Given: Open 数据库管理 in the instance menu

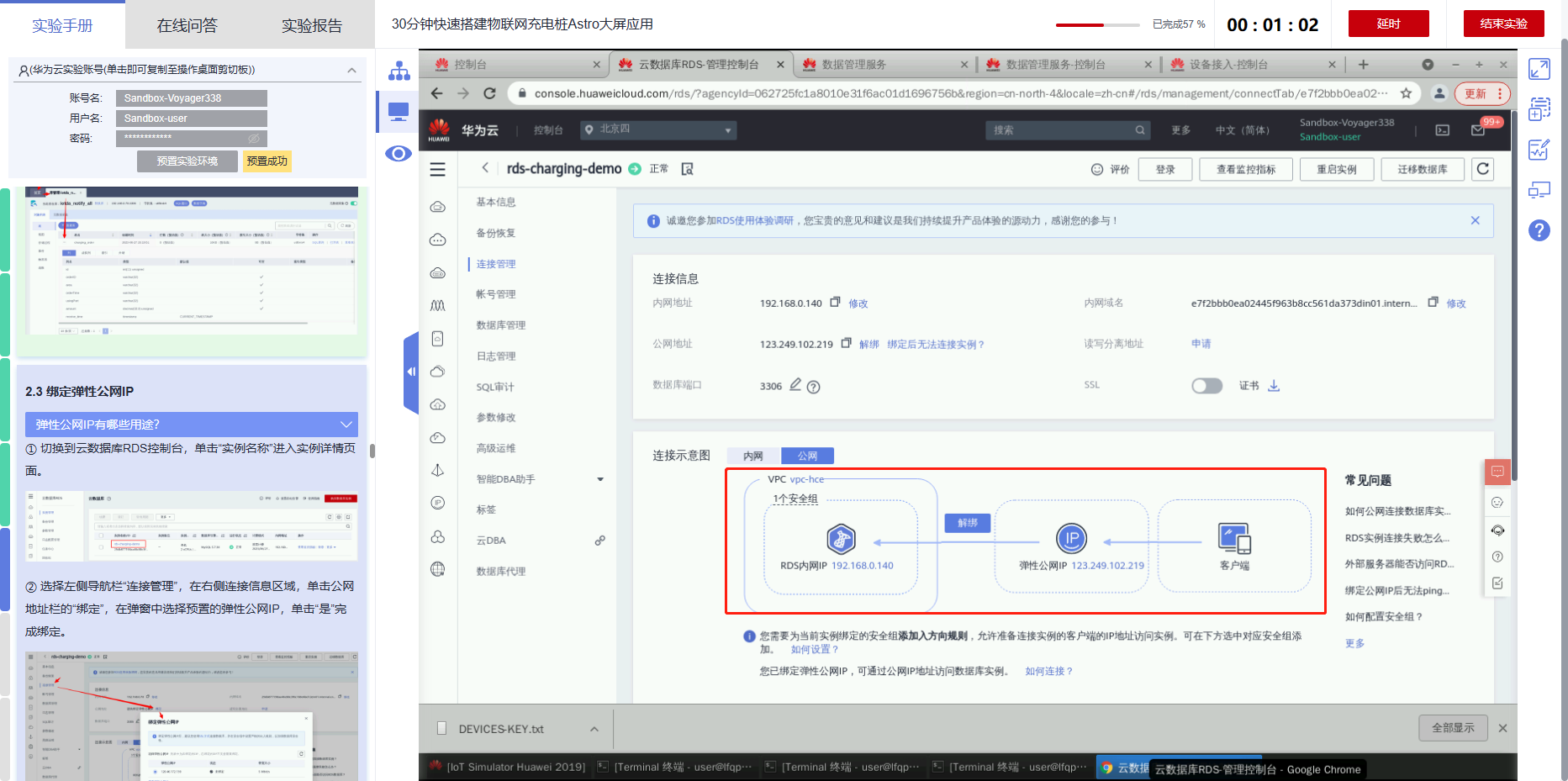Looking at the screenshot, I should tap(501, 325).
